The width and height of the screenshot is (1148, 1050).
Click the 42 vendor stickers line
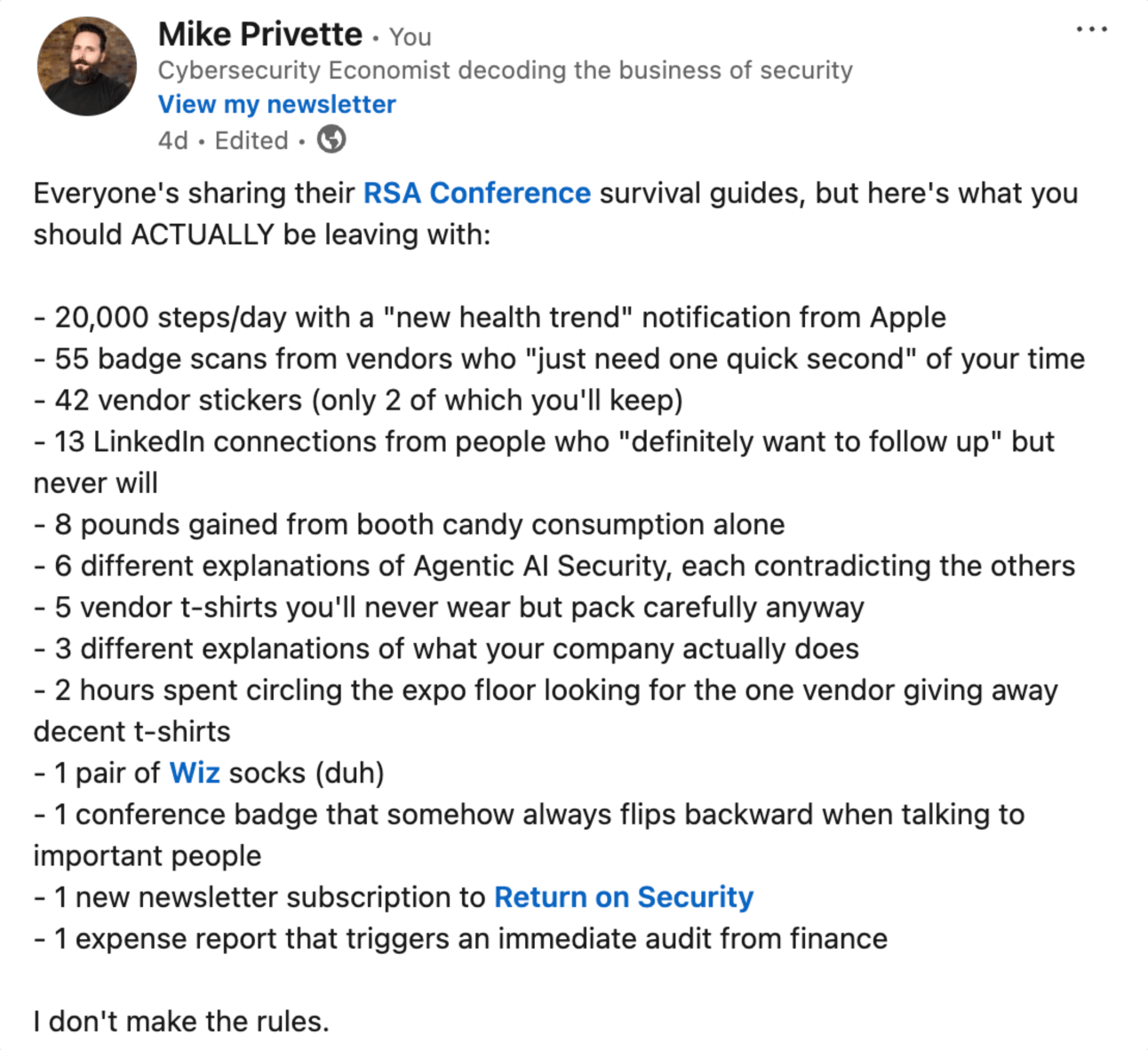click(358, 401)
